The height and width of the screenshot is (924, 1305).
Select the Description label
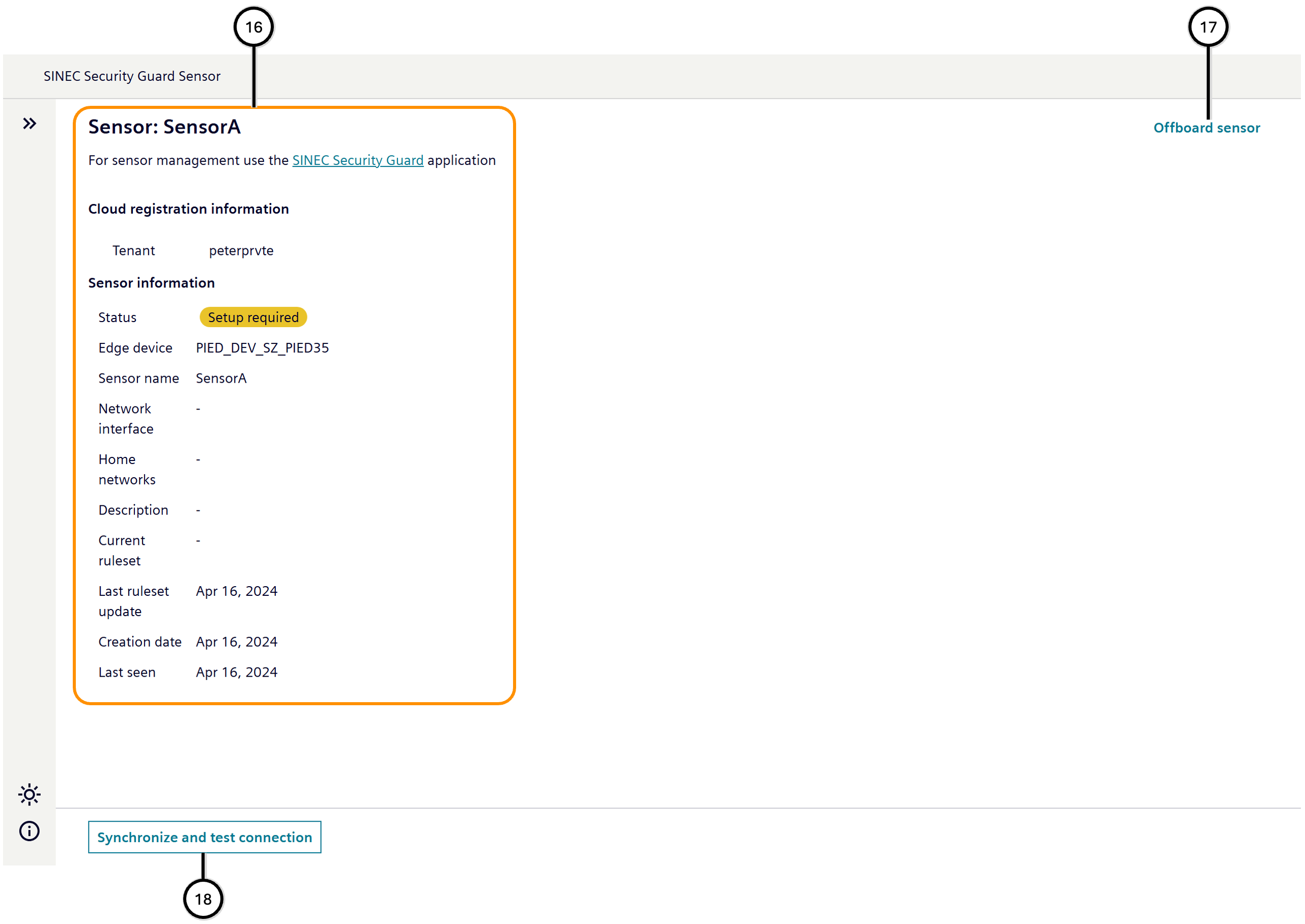[x=133, y=510]
